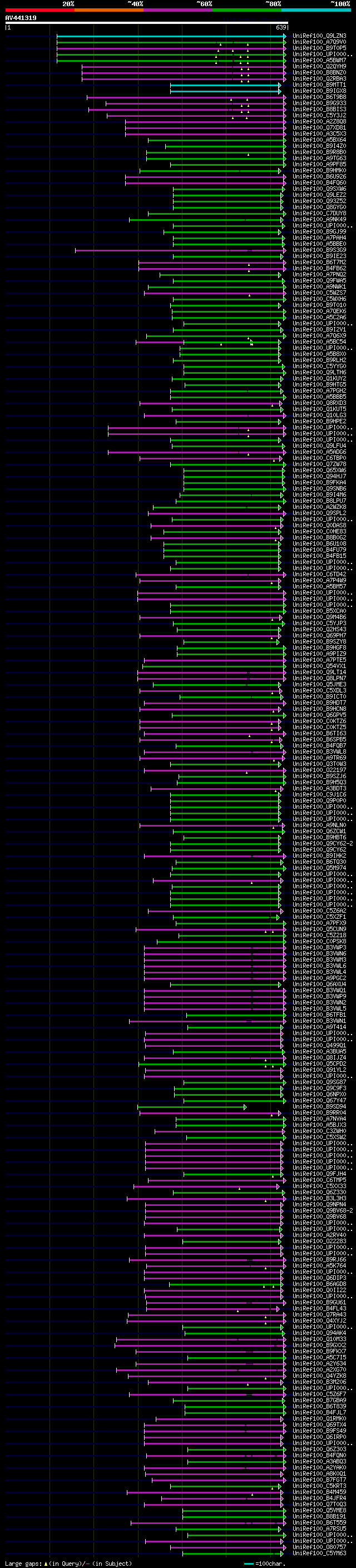356x1568 pixels.
Task: Click the UniRef100_Q10LG3 label
Action: 319,415
